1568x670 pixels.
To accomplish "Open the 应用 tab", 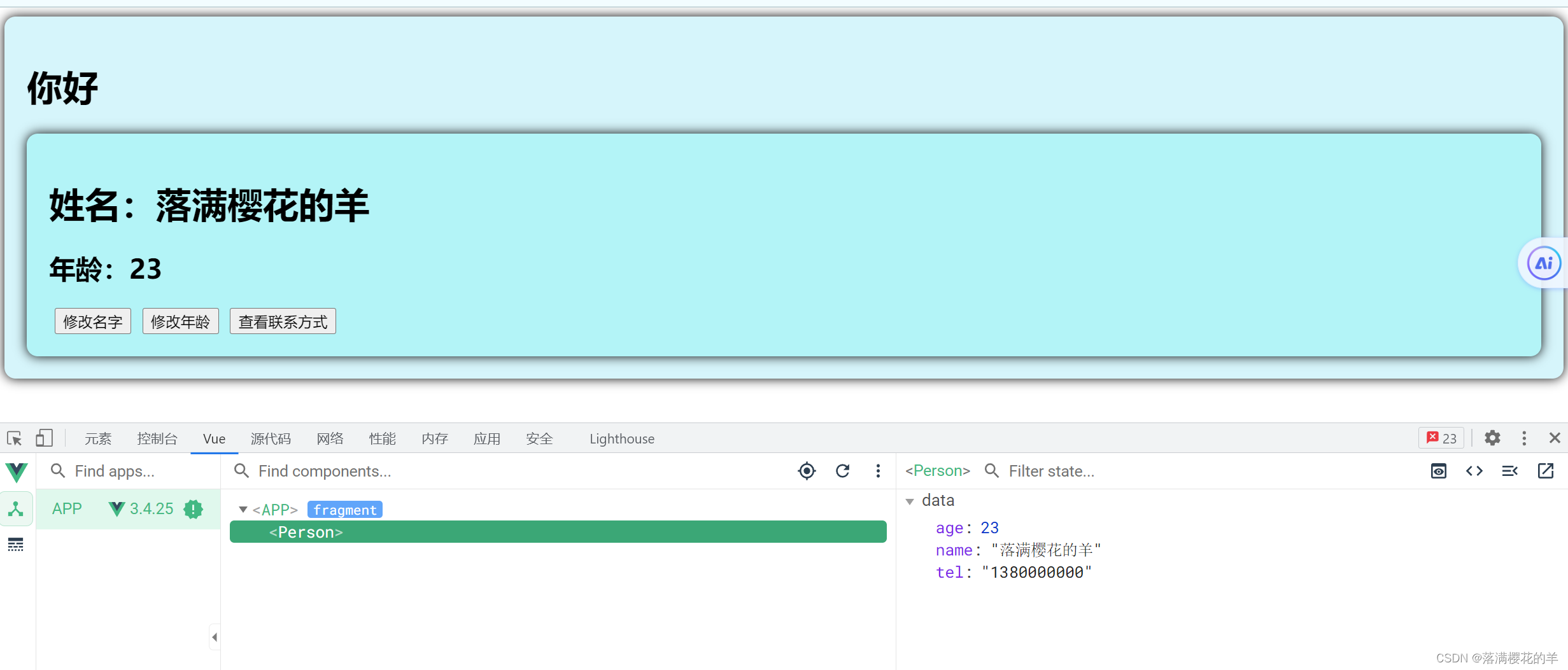I will pos(487,438).
